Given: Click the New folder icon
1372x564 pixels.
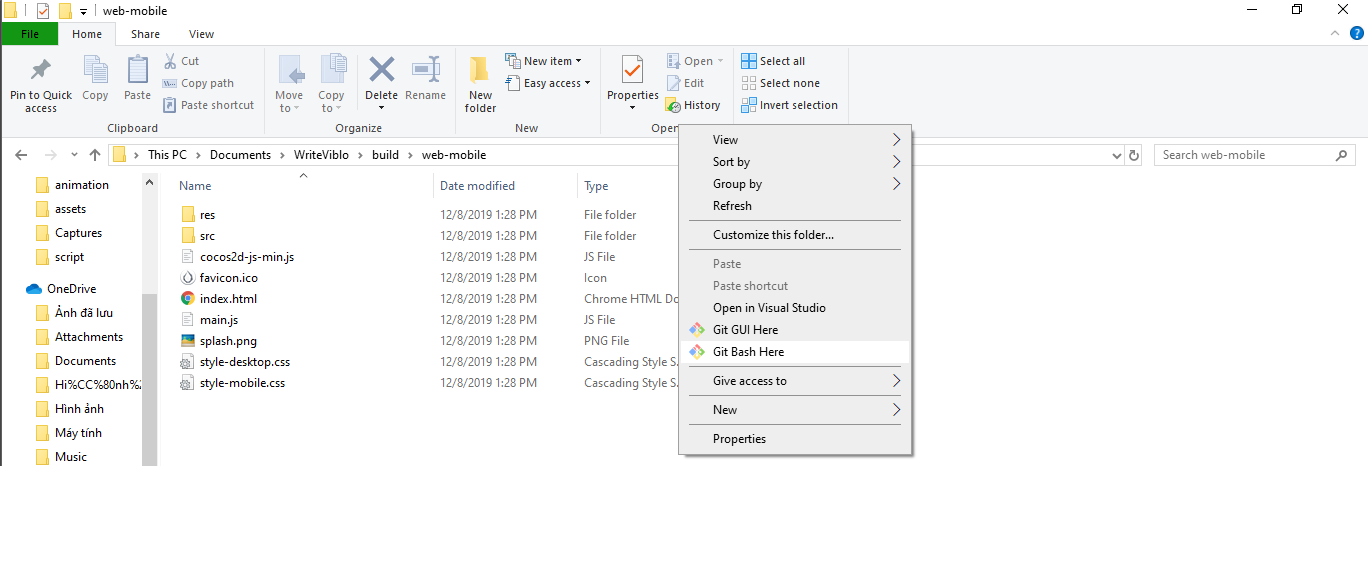Looking at the screenshot, I should point(480,70).
